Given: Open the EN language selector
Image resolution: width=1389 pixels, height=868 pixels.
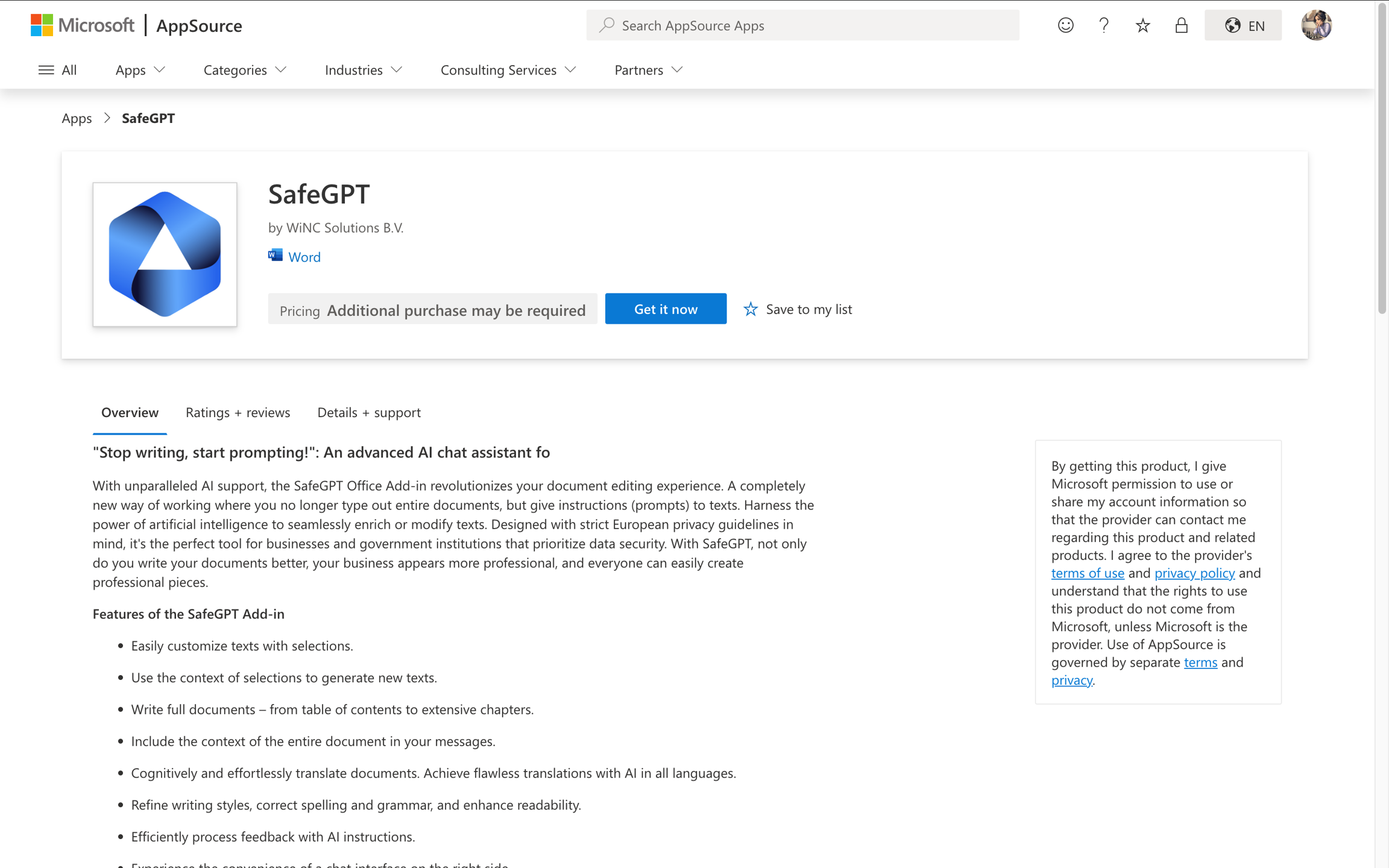Looking at the screenshot, I should [x=1243, y=25].
